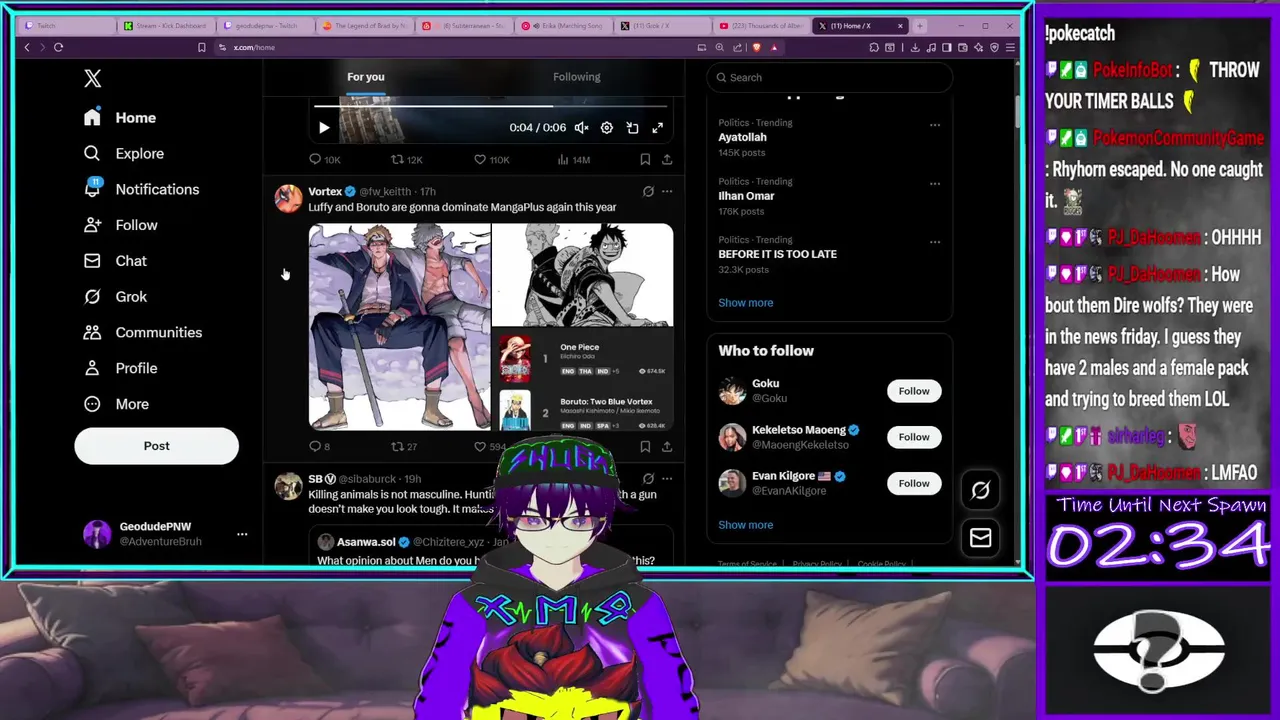
Task: Click the X logo in sidebar
Action: pyautogui.click(x=92, y=78)
